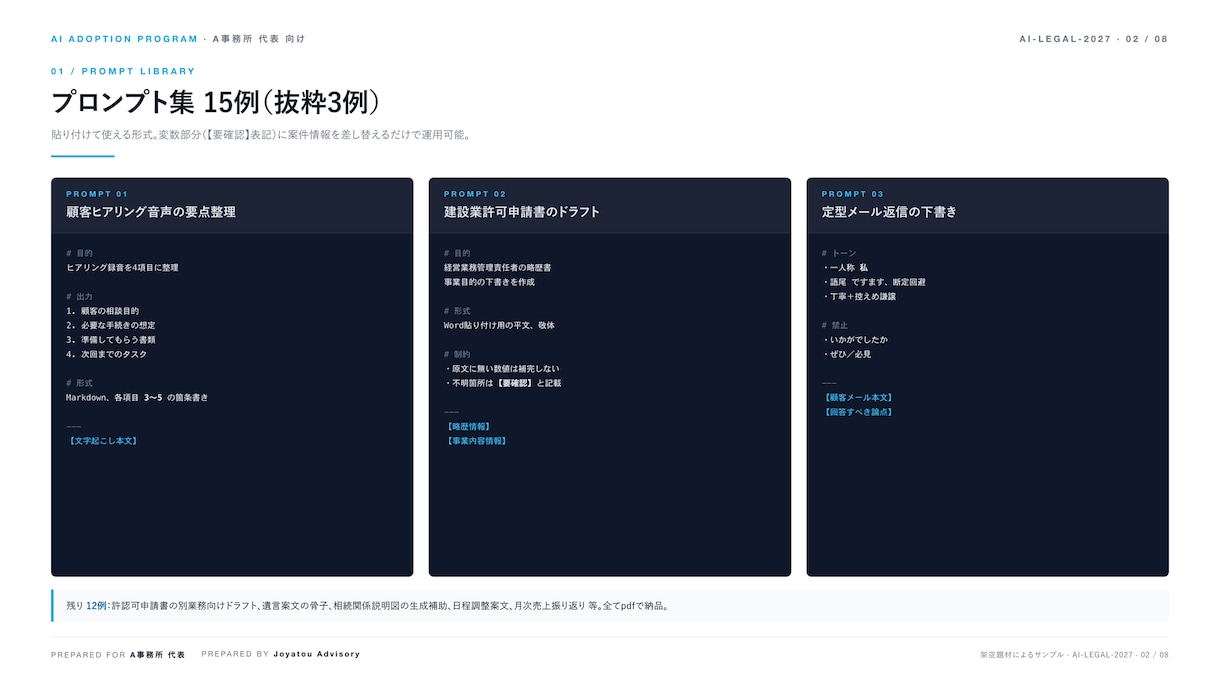Click the "PROMPT 02" card label
Screen dimensions: 1220x686
pos(475,194)
